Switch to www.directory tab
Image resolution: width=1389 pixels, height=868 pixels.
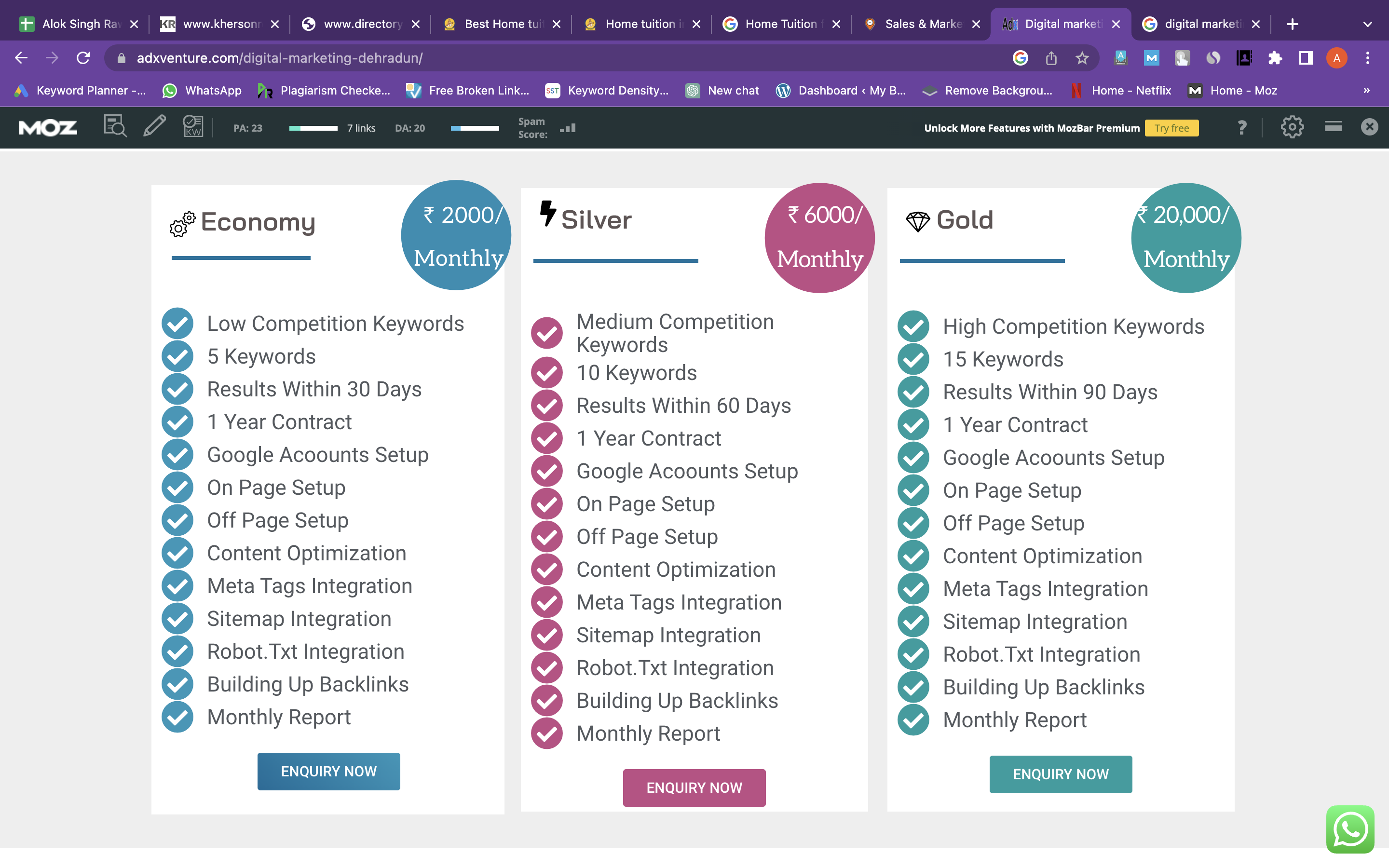coord(361,24)
